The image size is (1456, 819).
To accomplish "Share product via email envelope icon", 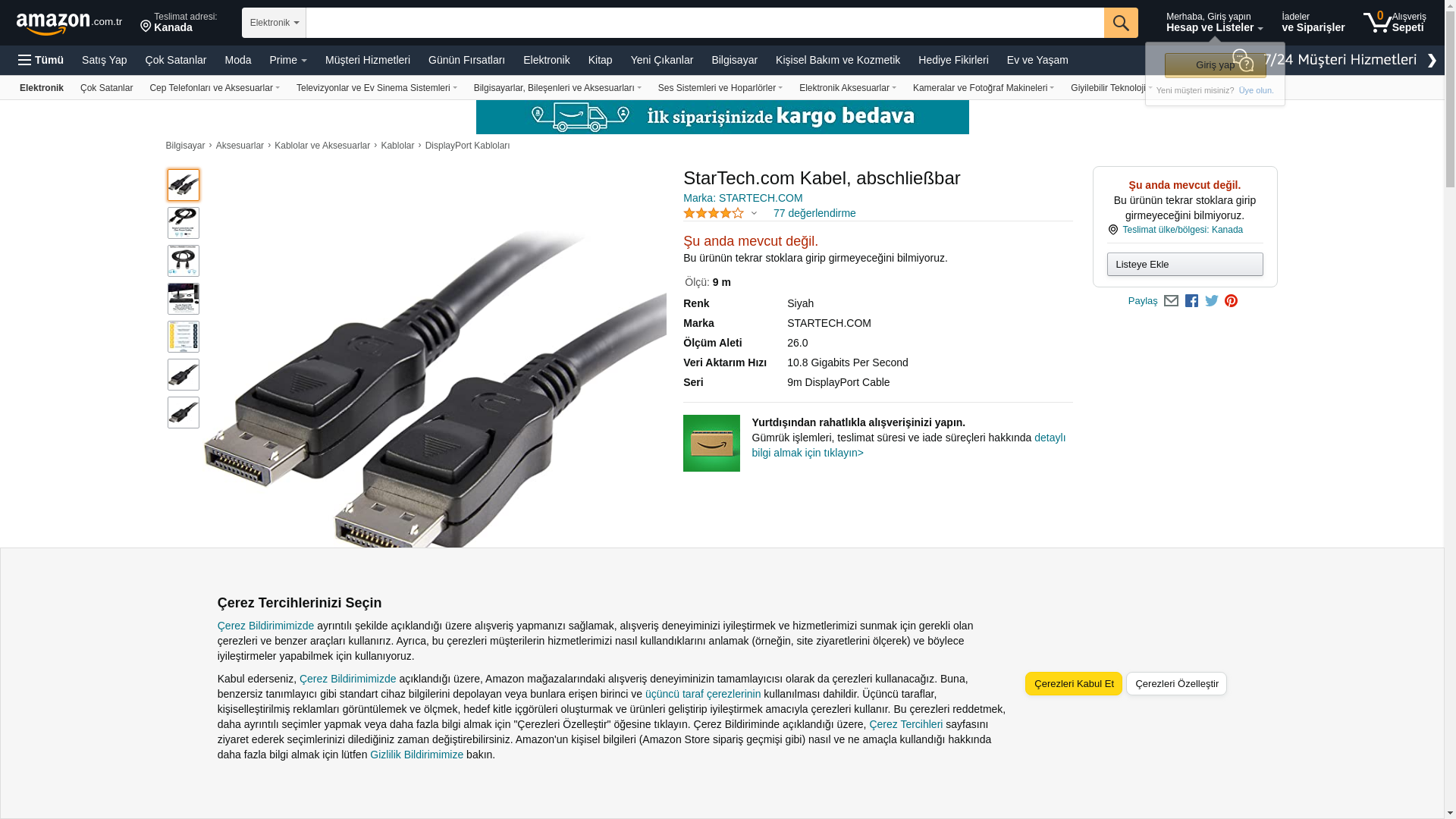I will tap(1171, 301).
